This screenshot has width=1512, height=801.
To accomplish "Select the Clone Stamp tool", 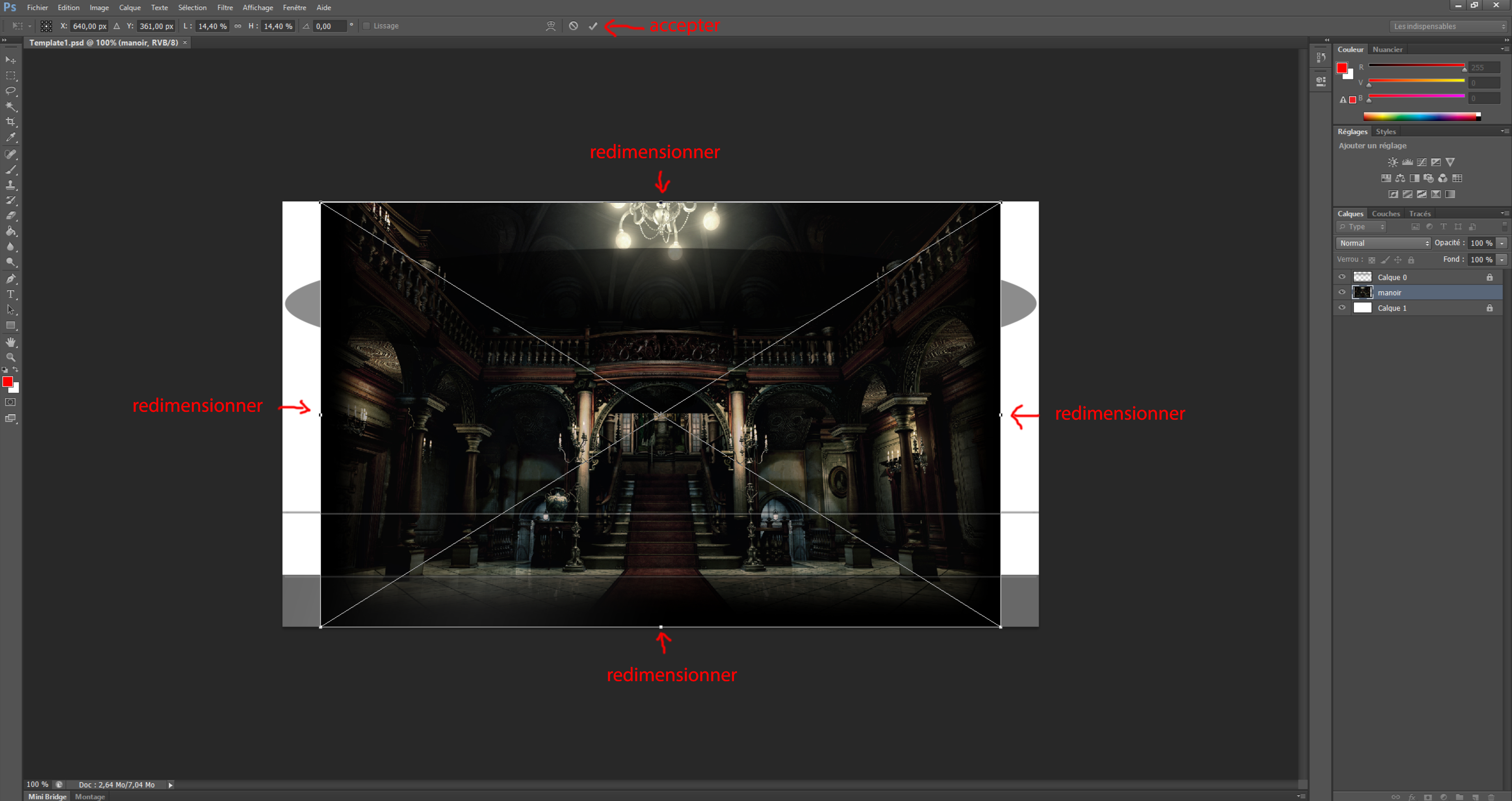I will 11,185.
